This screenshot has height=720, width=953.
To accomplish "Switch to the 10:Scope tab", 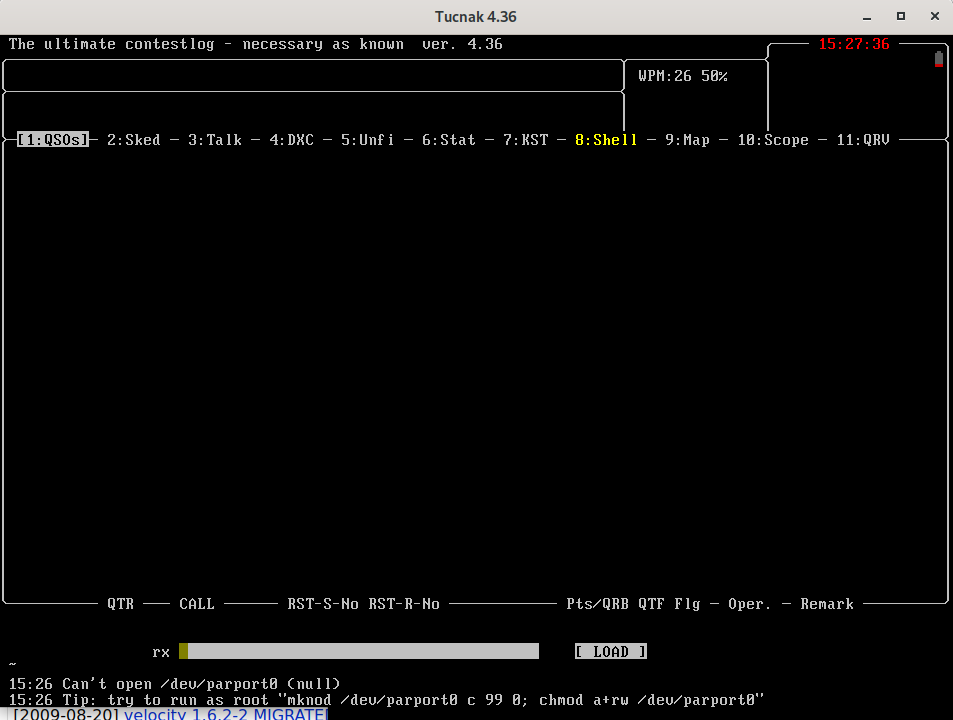I will click(x=773, y=140).
